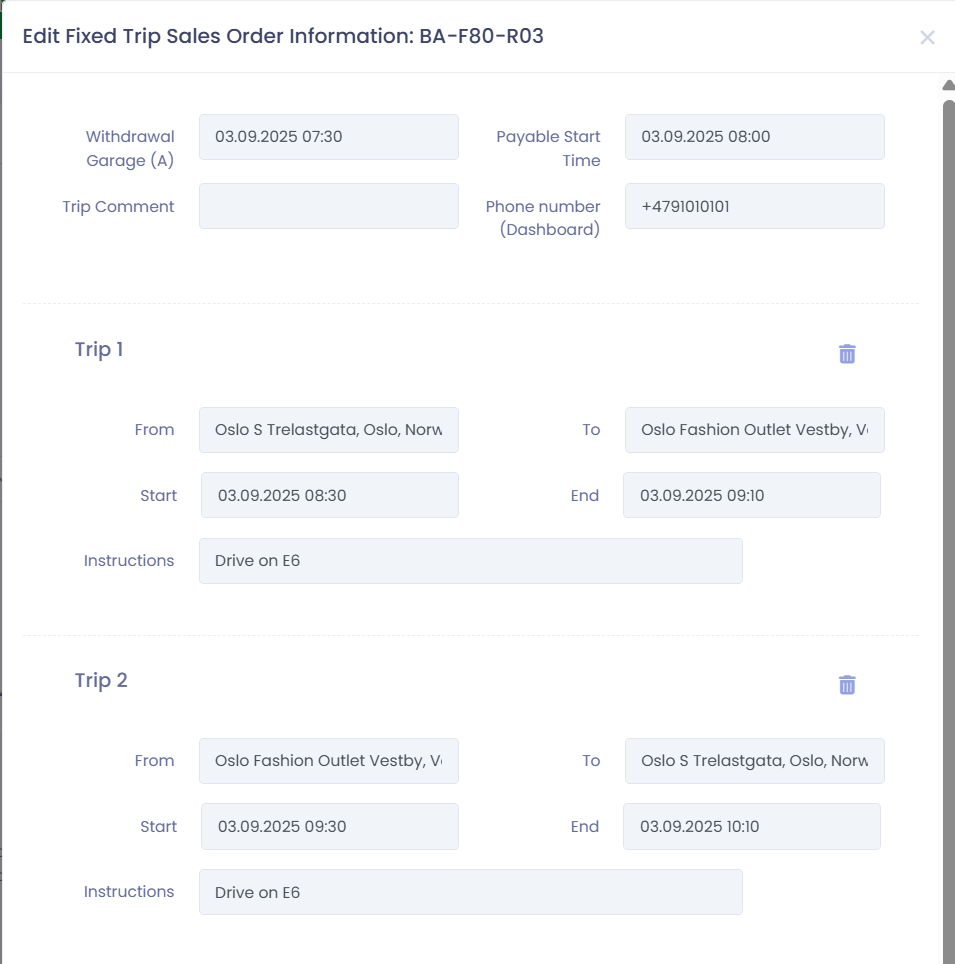955x964 pixels.
Task: Close the Edit Fixed Trip dialog
Action: tap(927, 38)
